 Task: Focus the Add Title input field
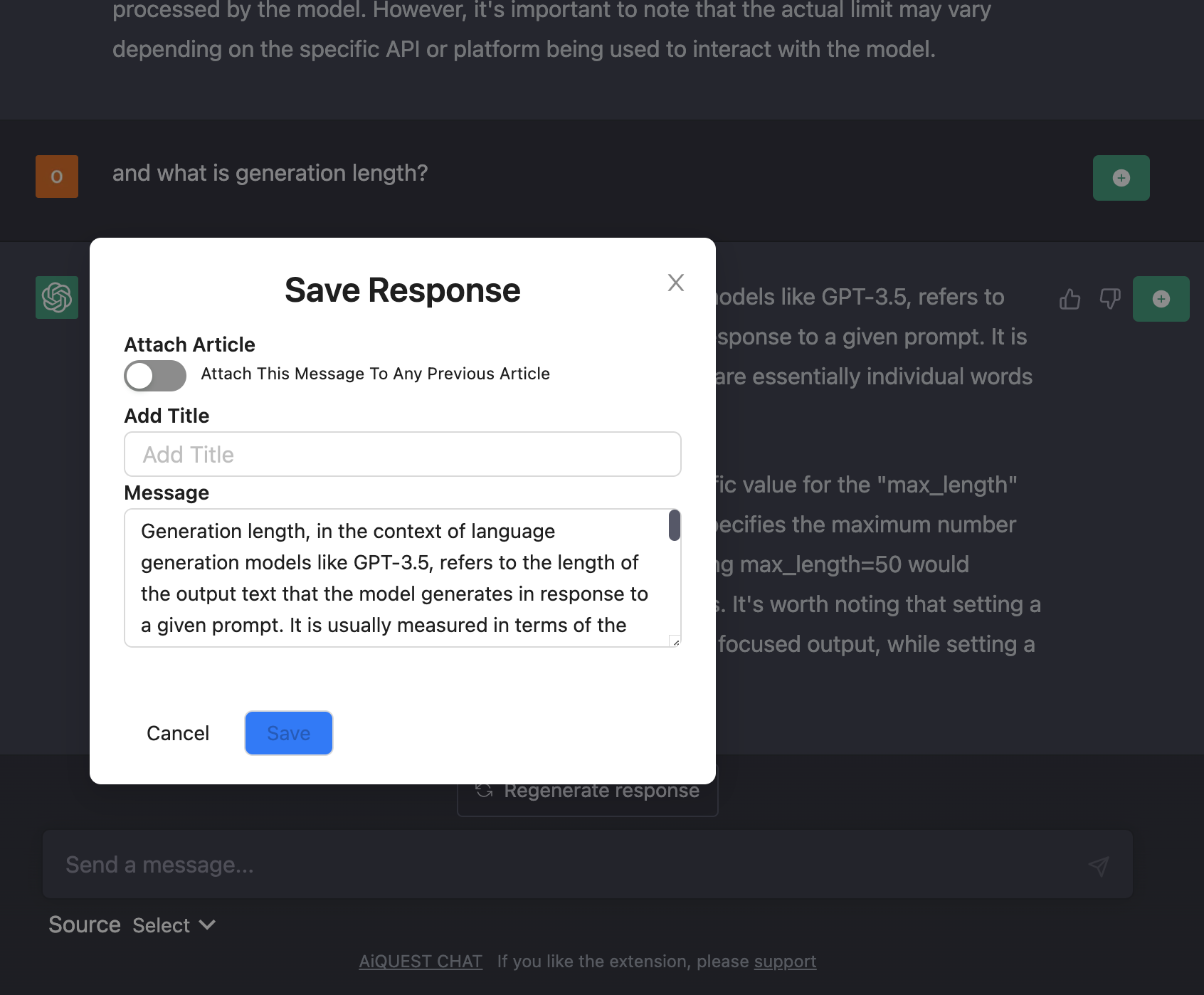tap(403, 454)
